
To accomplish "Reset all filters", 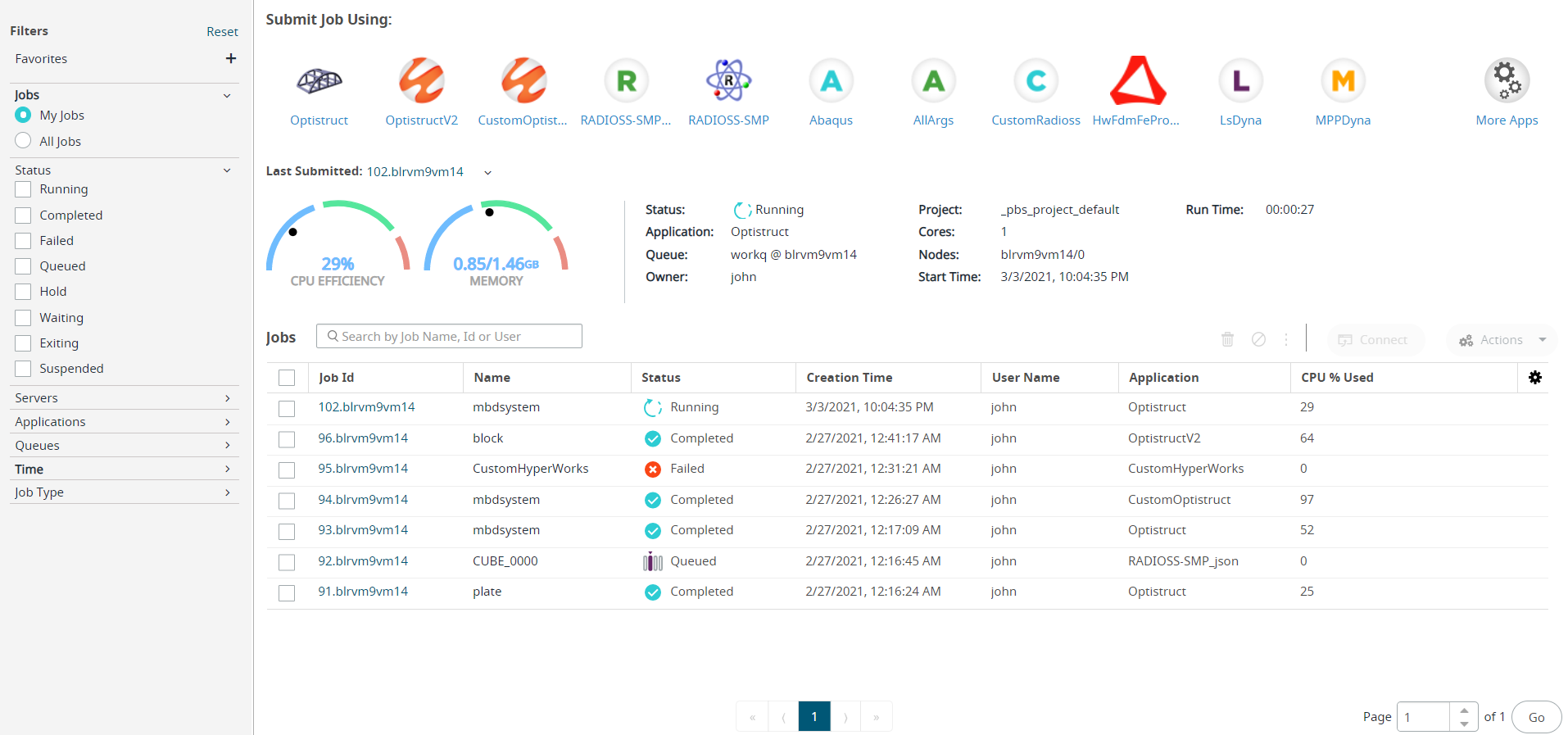I will click(222, 32).
